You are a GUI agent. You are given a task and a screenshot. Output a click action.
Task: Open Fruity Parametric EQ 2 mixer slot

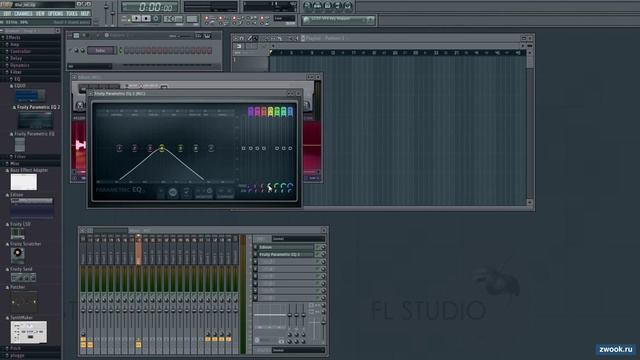(x=286, y=254)
